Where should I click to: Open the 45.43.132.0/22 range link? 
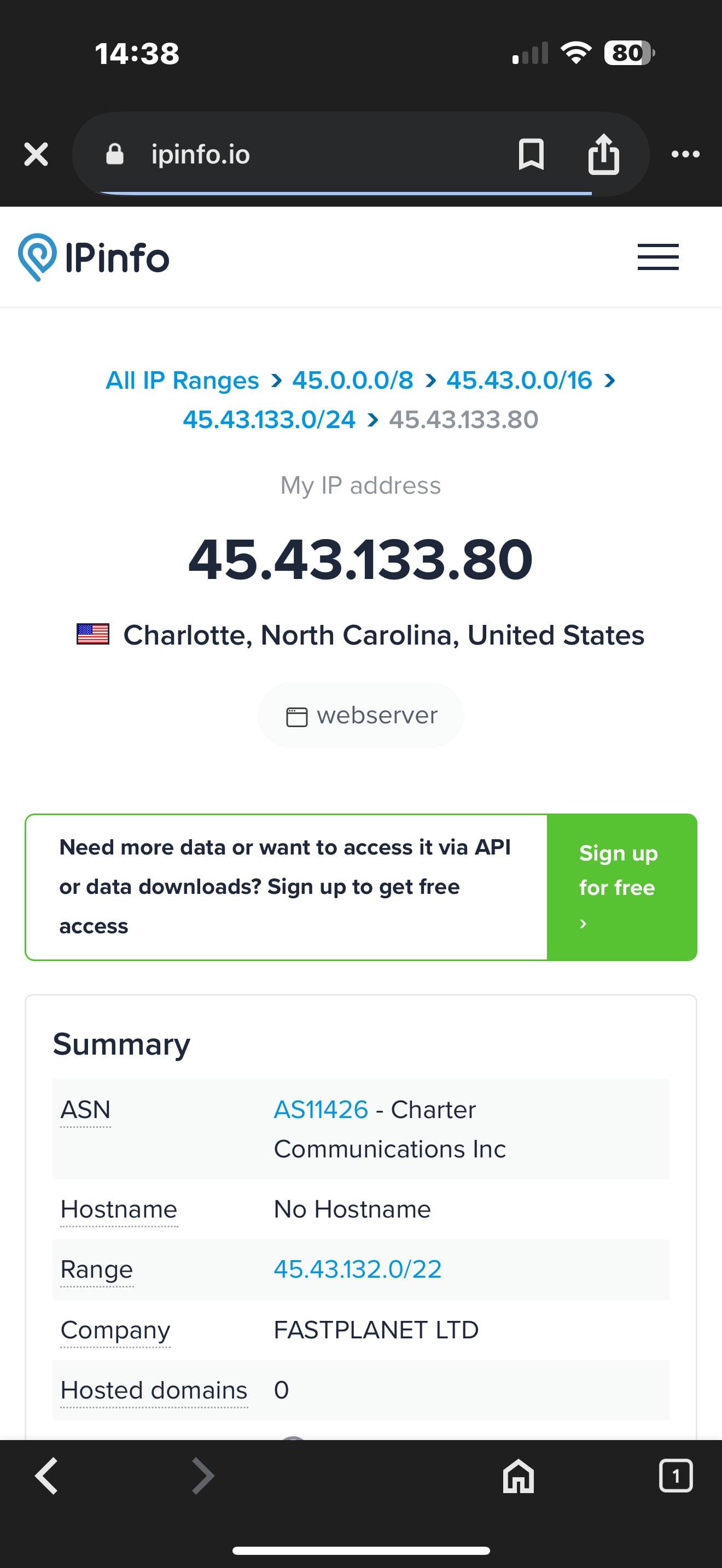[357, 1269]
